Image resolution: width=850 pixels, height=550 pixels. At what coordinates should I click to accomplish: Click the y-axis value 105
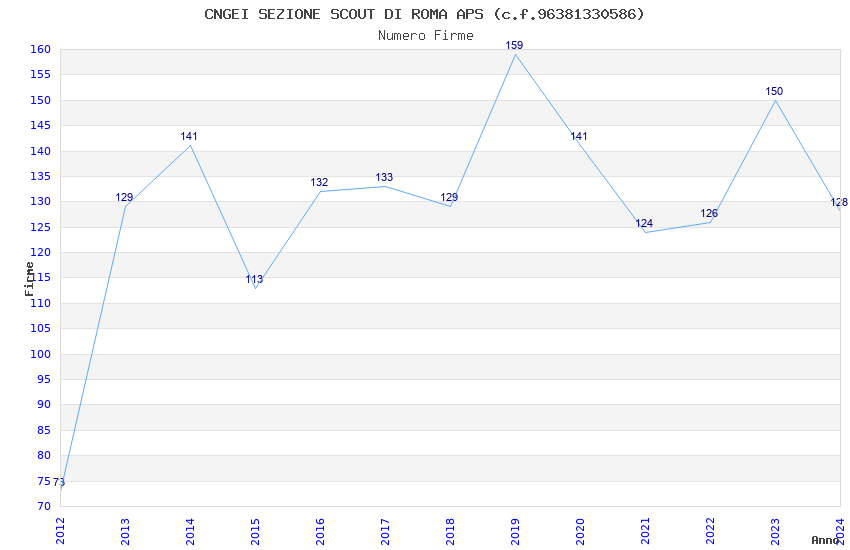[x=41, y=329]
